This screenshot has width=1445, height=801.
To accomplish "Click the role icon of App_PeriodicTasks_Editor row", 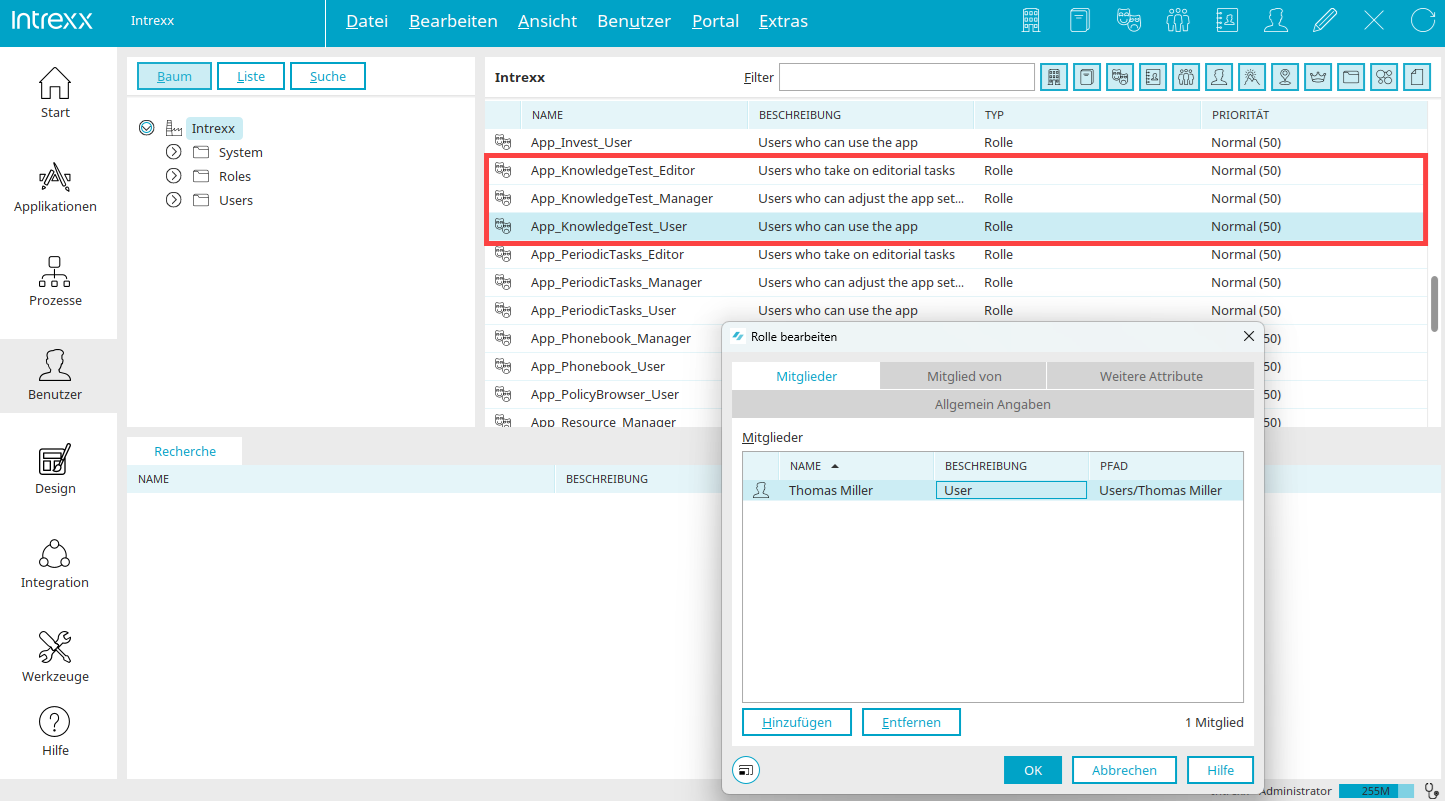I will click(503, 255).
